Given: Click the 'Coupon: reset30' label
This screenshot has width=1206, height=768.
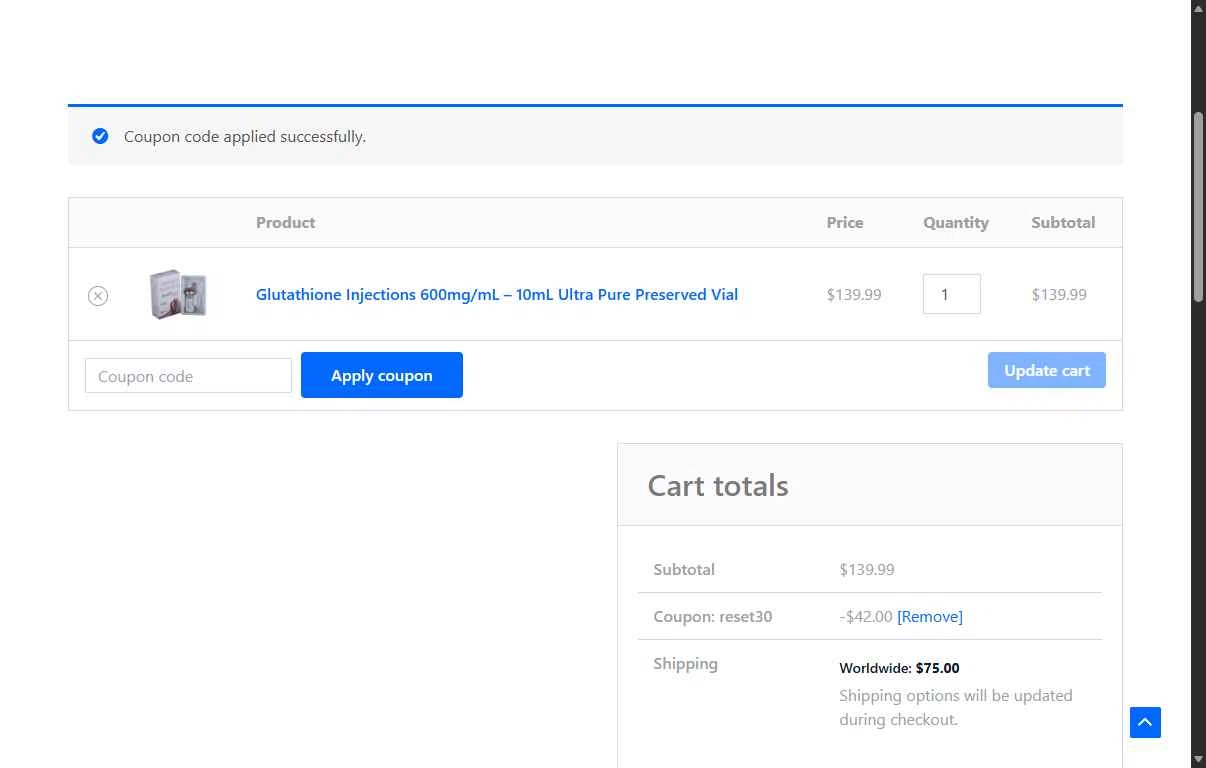Looking at the screenshot, I should [x=713, y=616].
